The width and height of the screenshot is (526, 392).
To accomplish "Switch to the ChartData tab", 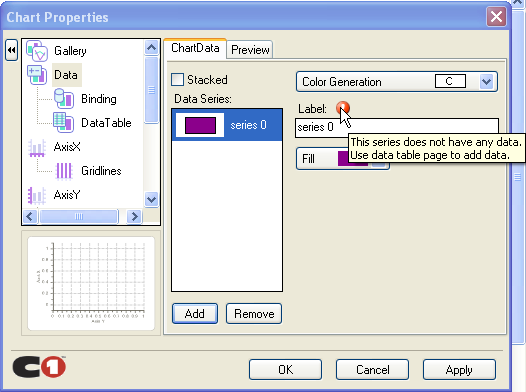I will tap(195, 48).
